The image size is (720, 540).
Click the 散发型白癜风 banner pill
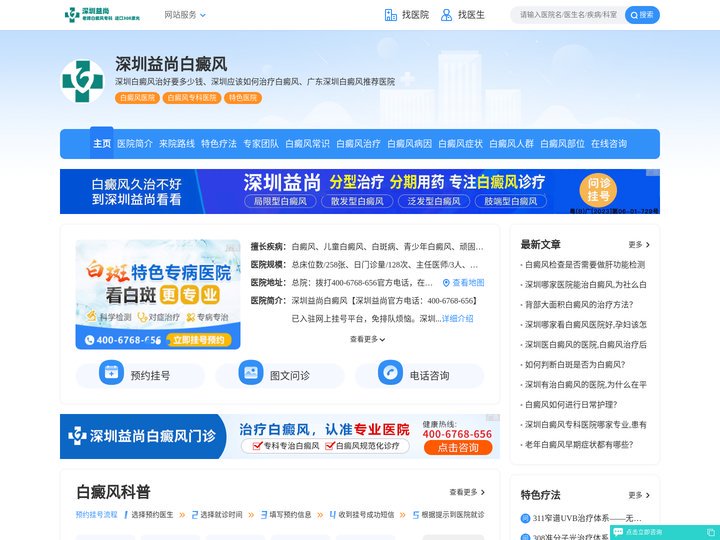pyautogui.click(x=357, y=201)
